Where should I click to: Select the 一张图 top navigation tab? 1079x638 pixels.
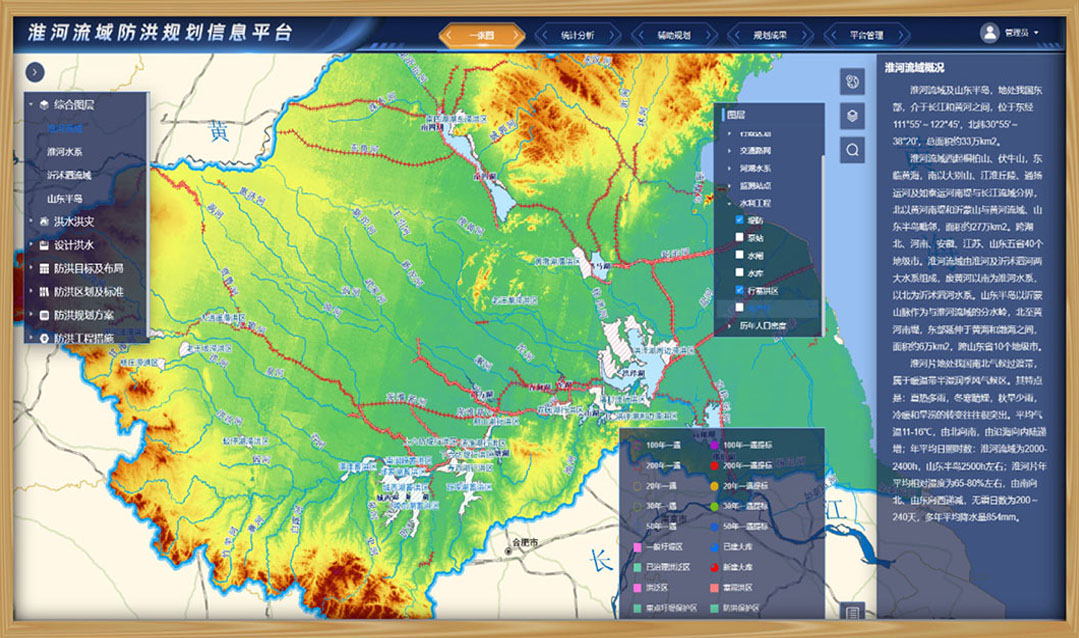click(x=482, y=35)
